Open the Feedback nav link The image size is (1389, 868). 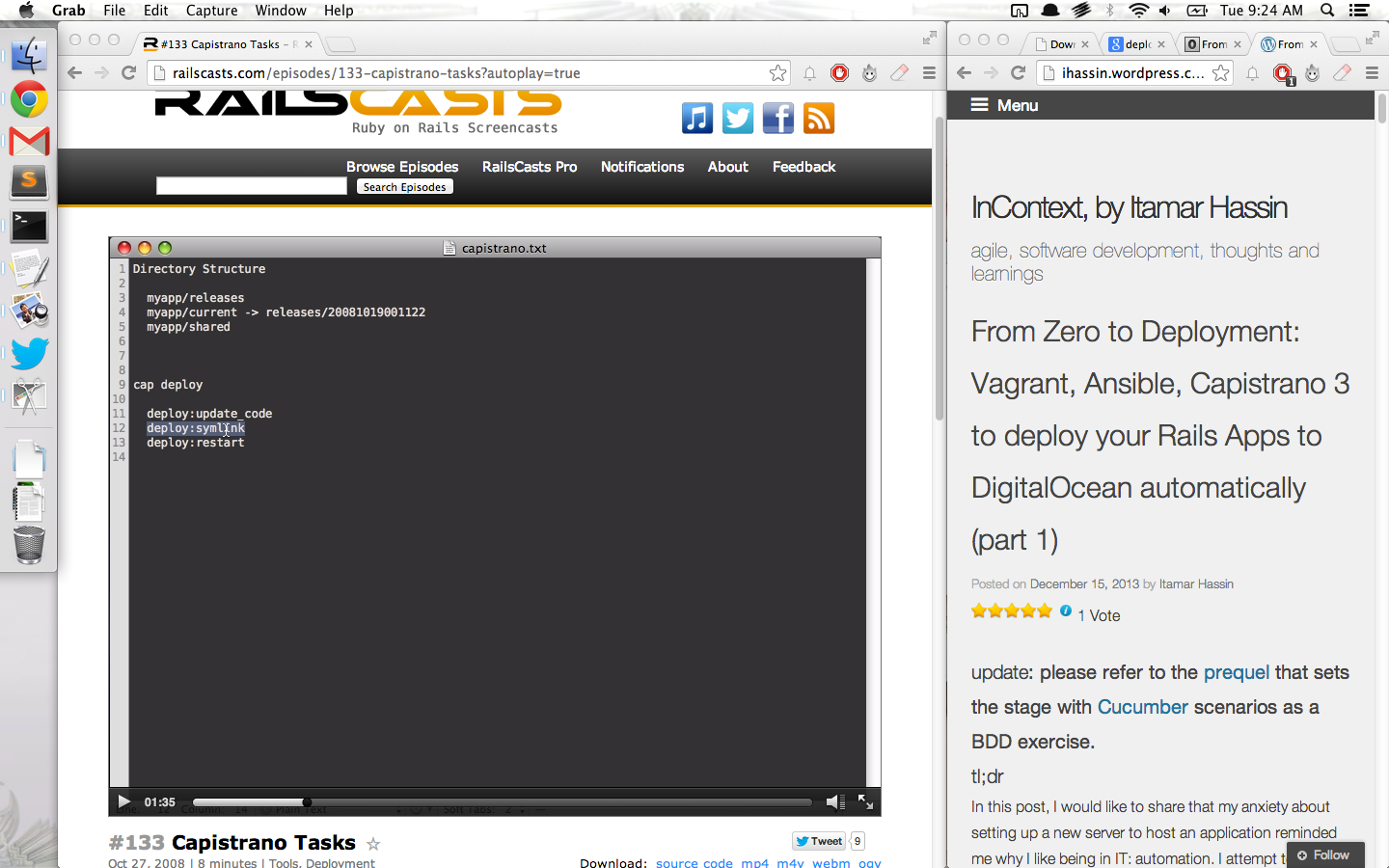tap(803, 167)
